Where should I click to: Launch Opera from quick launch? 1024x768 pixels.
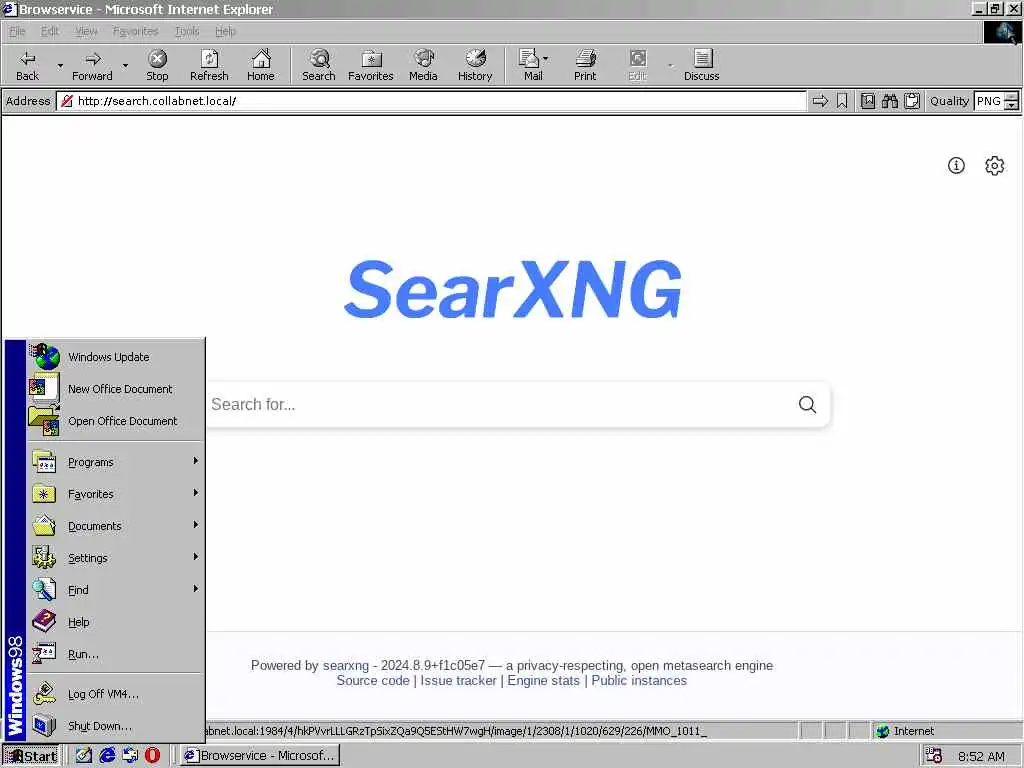tap(152, 756)
